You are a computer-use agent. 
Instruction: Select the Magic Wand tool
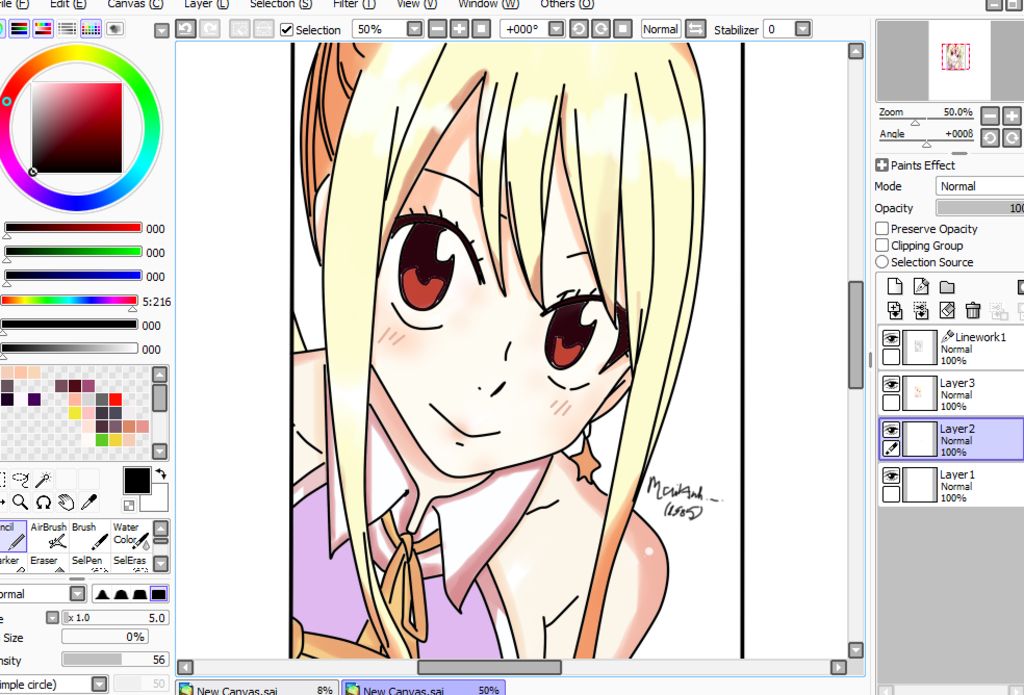click(x=43, y=479)
